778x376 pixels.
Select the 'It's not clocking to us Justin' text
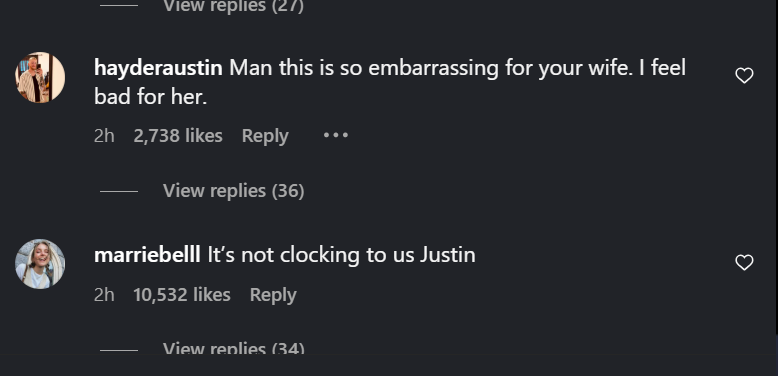[x=341, y=255]
